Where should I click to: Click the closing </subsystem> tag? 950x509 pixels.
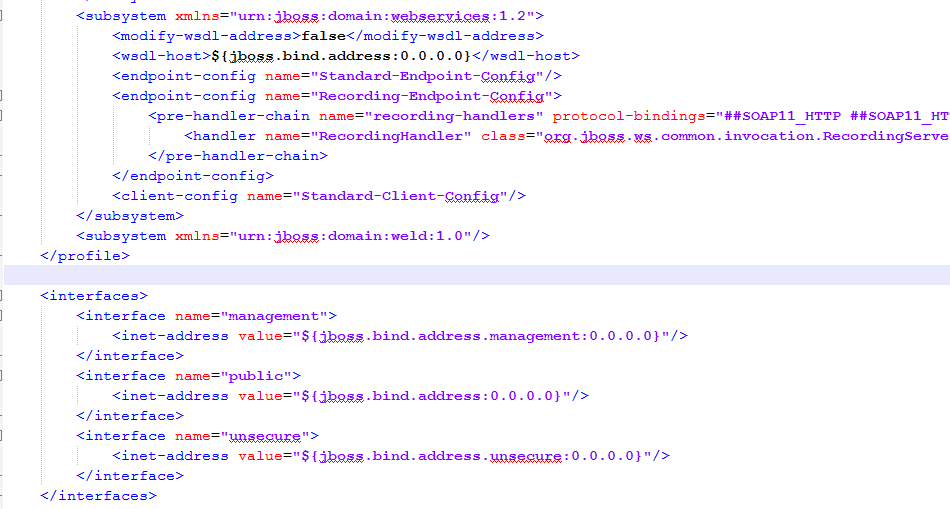click(130, 216)
